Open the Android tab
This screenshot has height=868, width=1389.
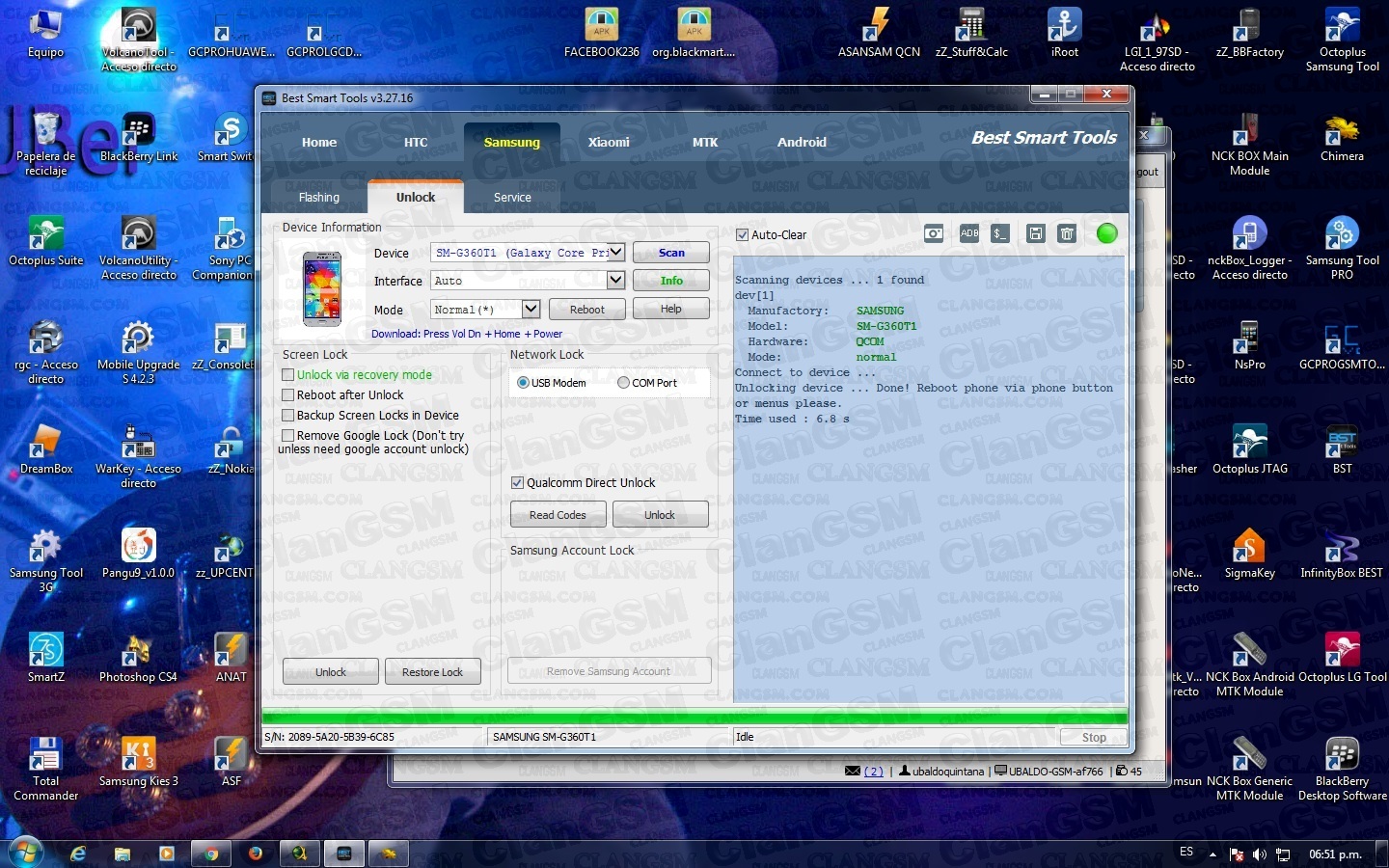tap(802, 142)
